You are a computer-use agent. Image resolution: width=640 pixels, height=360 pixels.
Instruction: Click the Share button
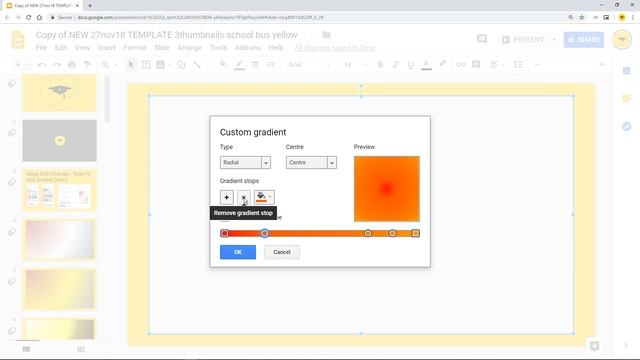(x=584, y=40)
